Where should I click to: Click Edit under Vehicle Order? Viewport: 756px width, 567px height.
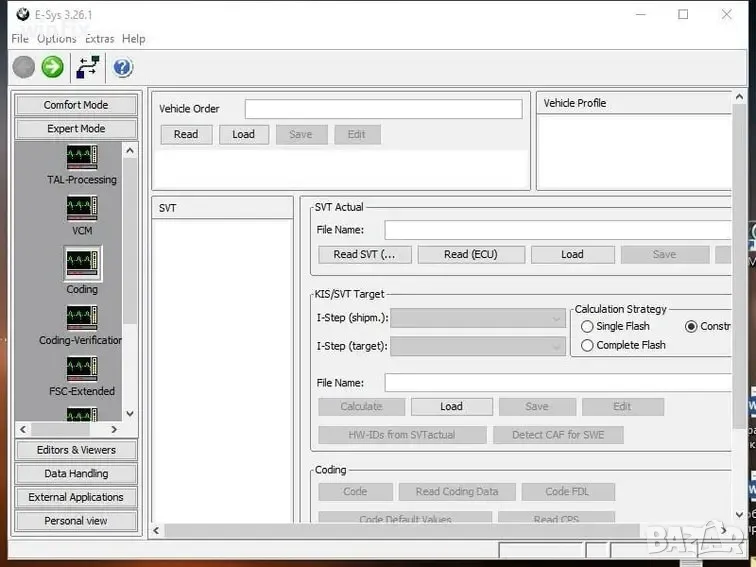point(357,135)
